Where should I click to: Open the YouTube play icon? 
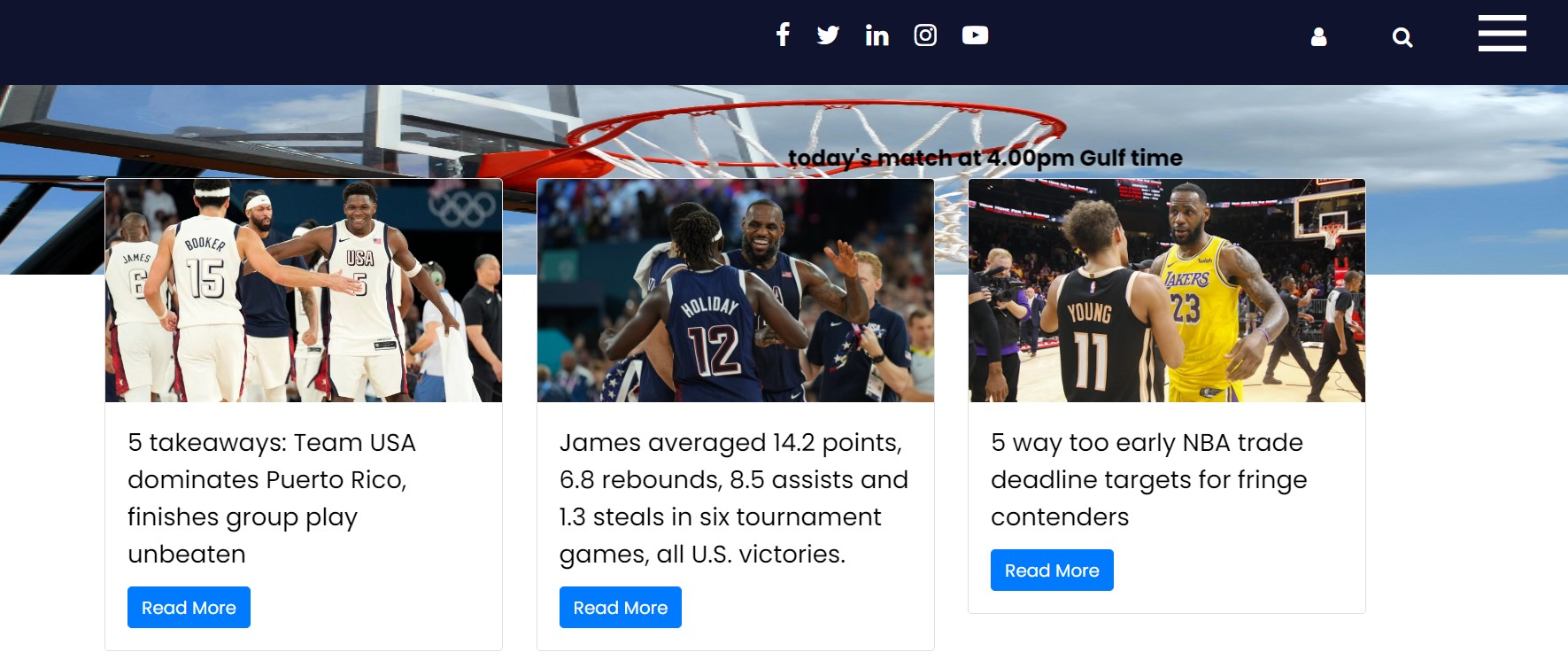tap(975, 35)
